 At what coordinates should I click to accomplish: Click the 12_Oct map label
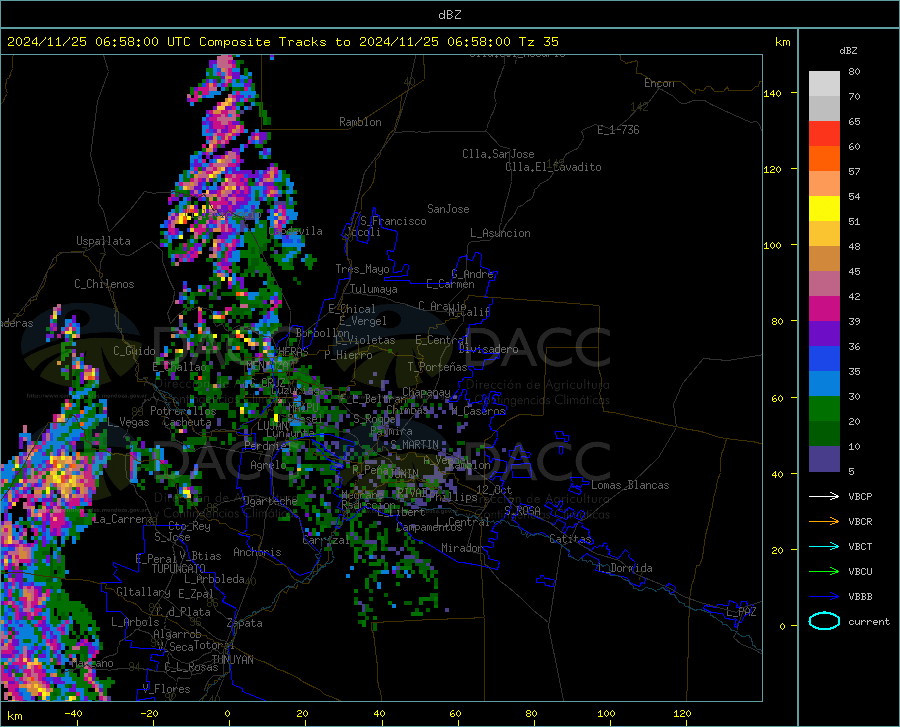[494, 489]
